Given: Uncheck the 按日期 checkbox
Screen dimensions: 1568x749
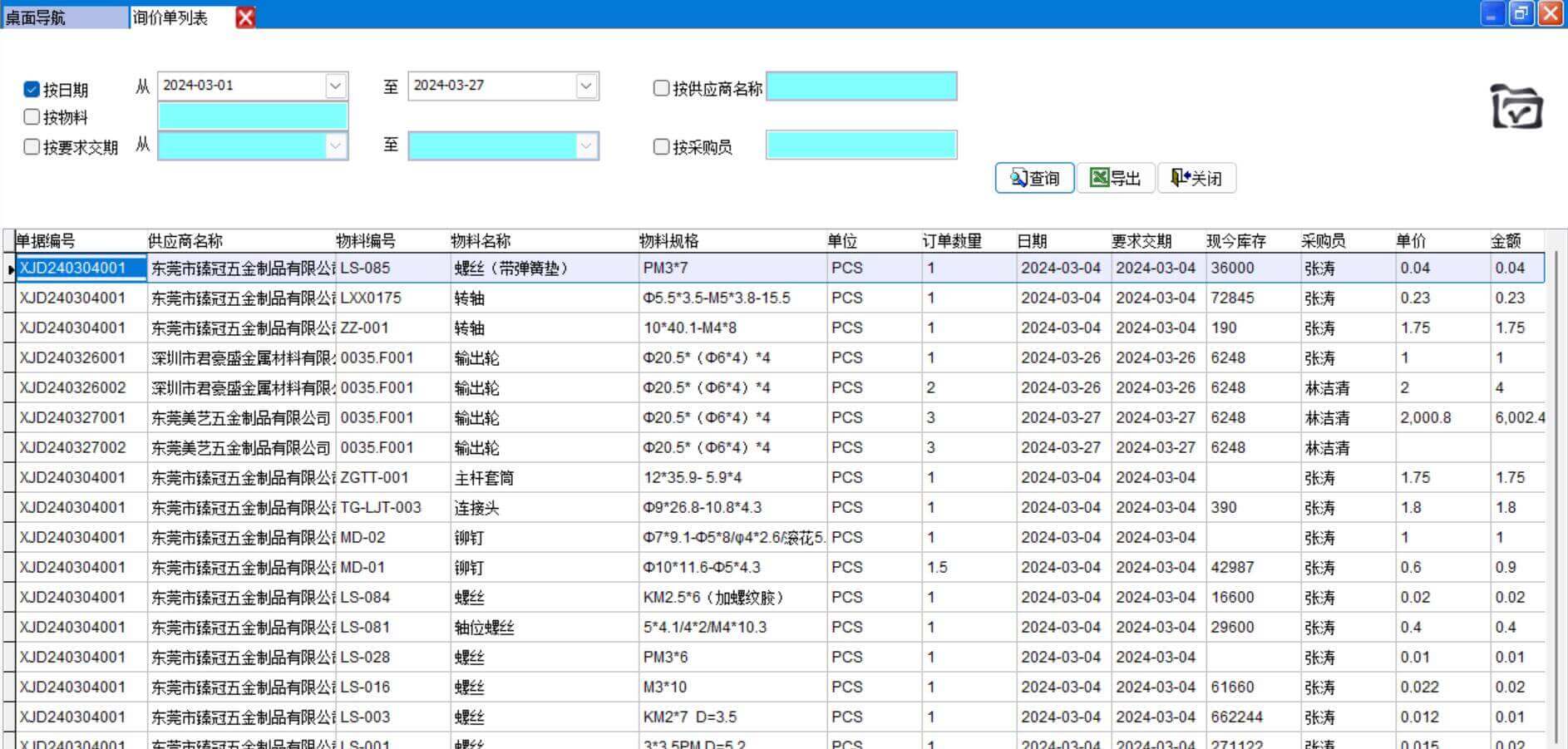Looking at the screenshot, I should 32,89.
